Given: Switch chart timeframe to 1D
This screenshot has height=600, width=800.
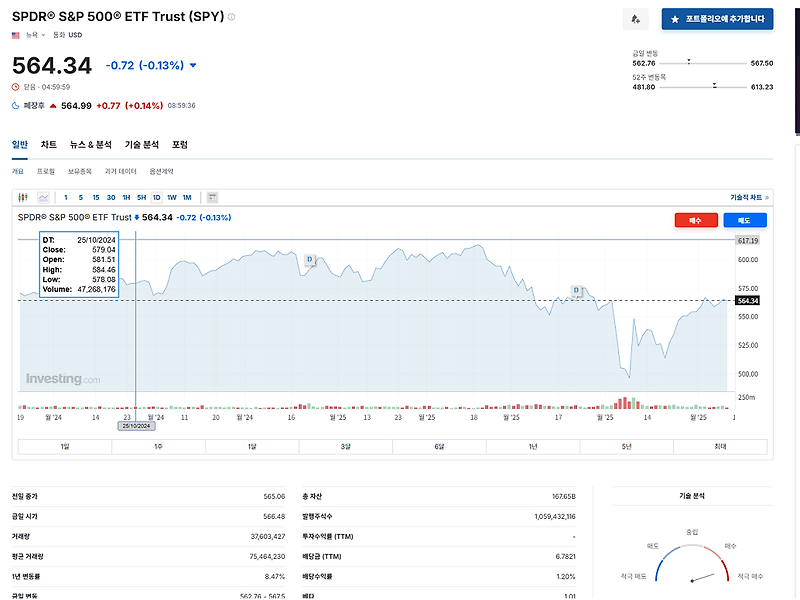Looking at the screenshot, I should (156, 196).
